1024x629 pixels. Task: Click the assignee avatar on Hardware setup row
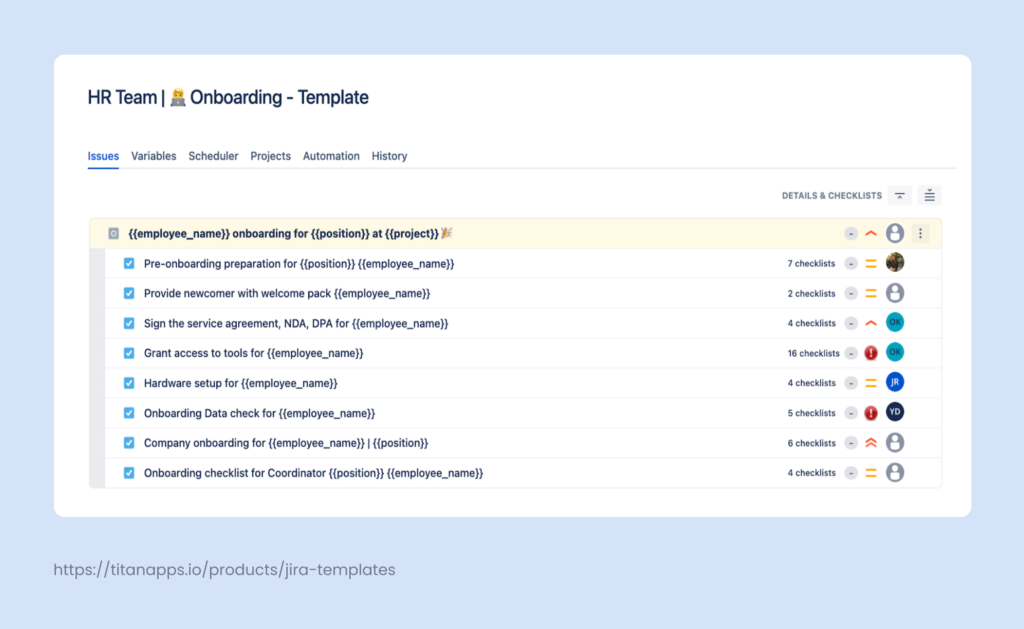click(895, 382)
